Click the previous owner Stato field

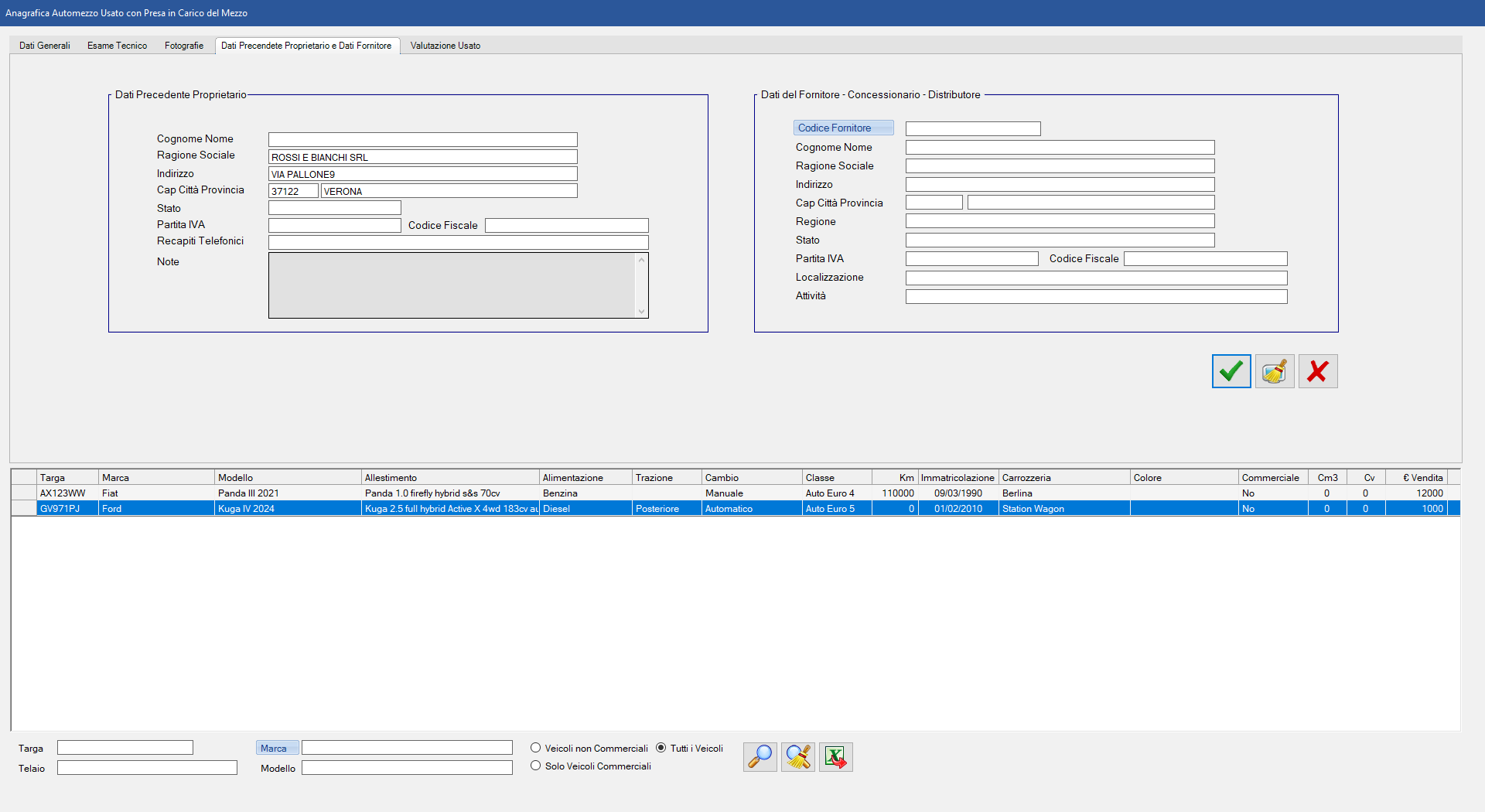coord(334,208)
